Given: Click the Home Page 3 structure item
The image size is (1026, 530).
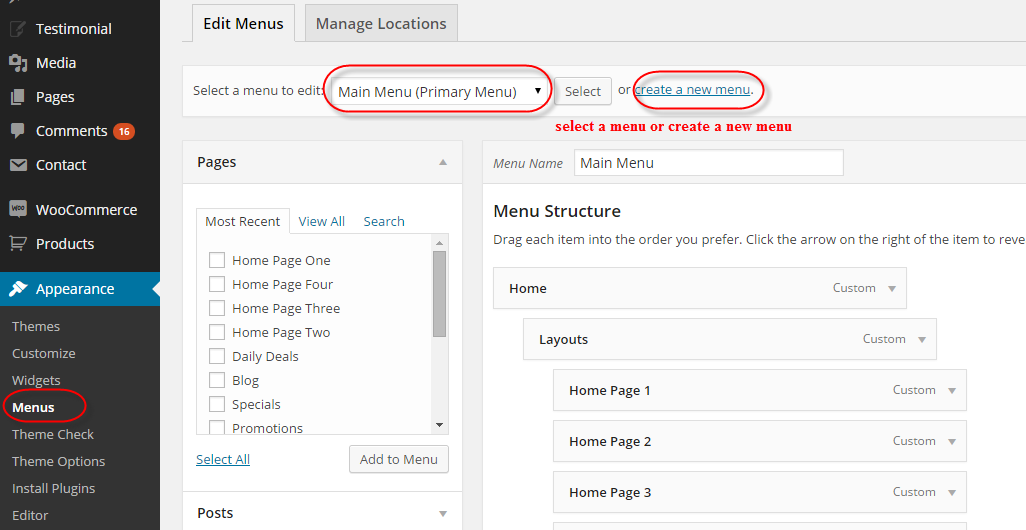Looking at the screenshot, I should [760, 492].
